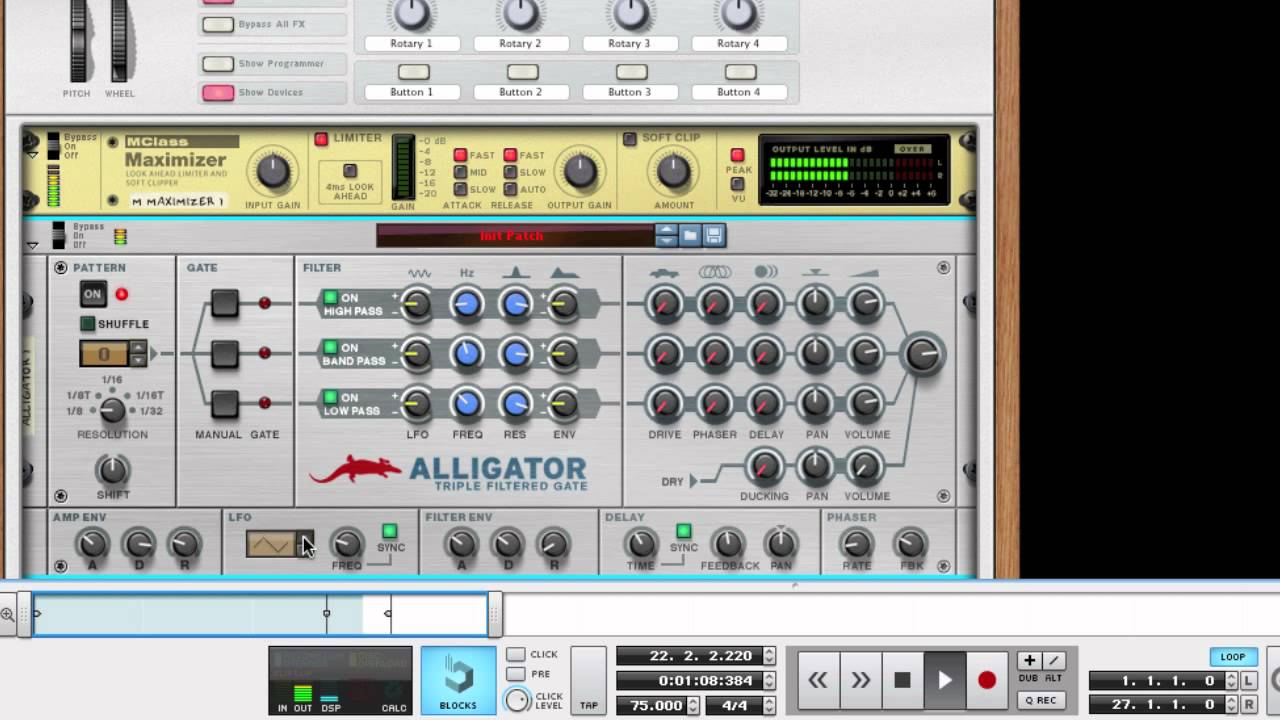Image resolution: width=1280 pixels, height=720 pixels.
Task: Click the song position stepper at 22. 2. 2.220
Action: click(x=769, y=656)
